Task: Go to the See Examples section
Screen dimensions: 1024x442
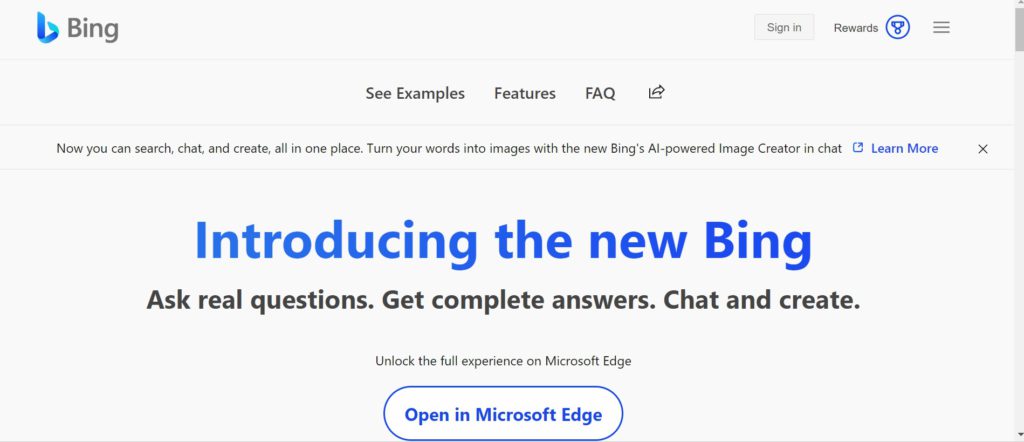Action: tap(415, 93)
